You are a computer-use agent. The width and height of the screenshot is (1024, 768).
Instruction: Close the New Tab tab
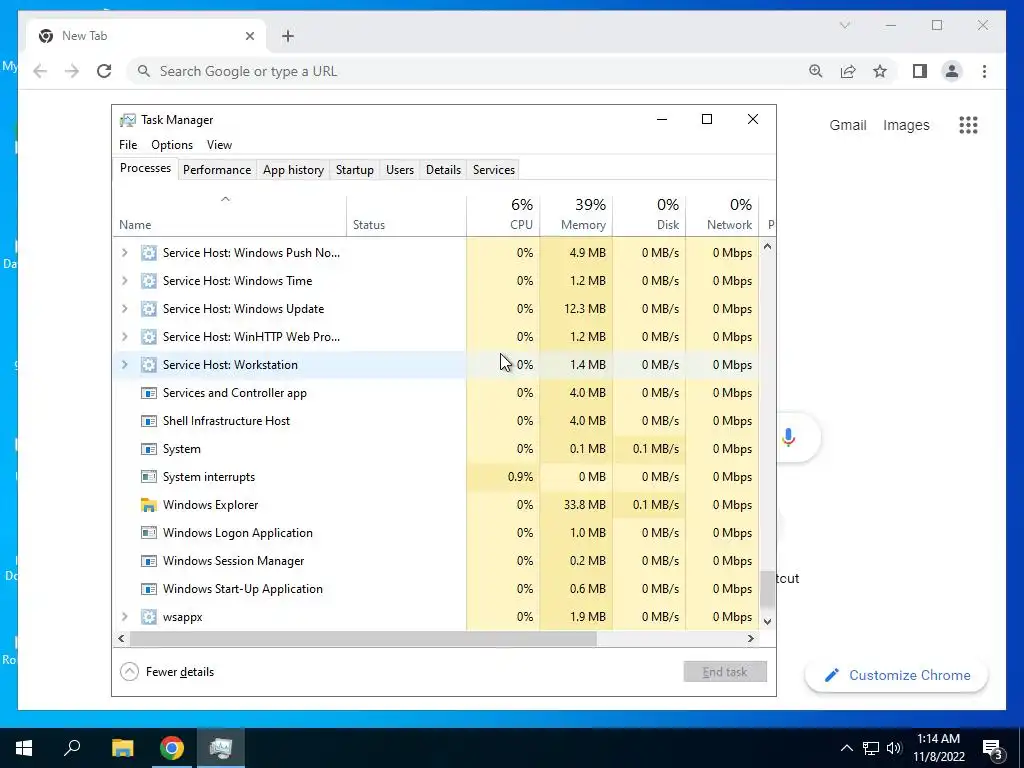(x=249, y=36)
